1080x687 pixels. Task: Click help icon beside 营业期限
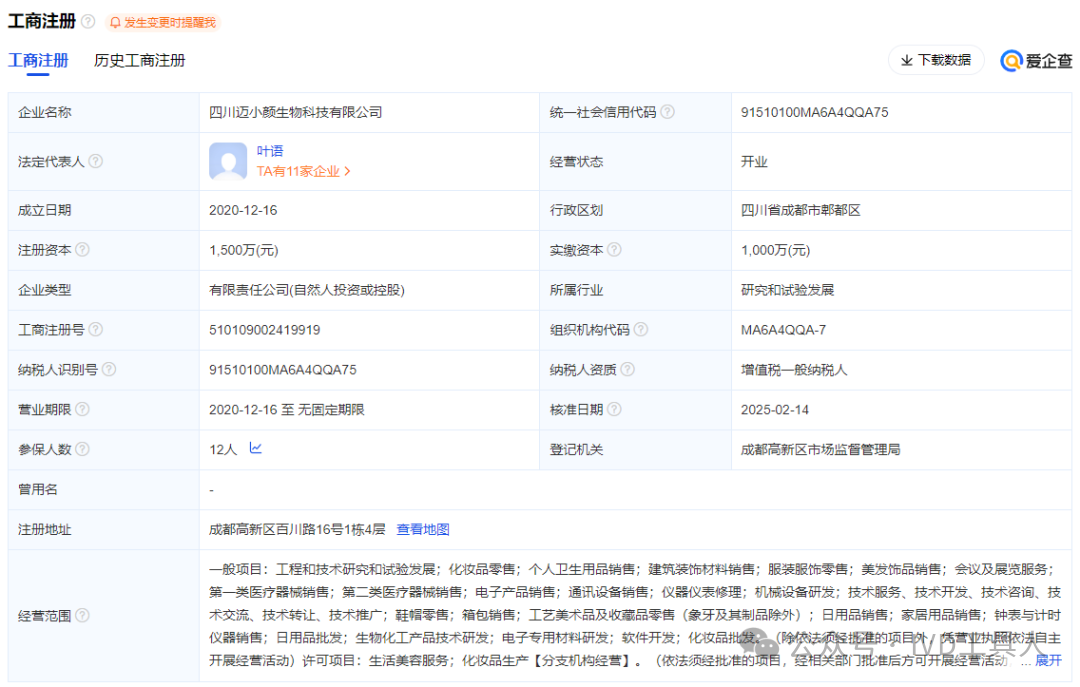pyautogui.click(x=82, y=409)
